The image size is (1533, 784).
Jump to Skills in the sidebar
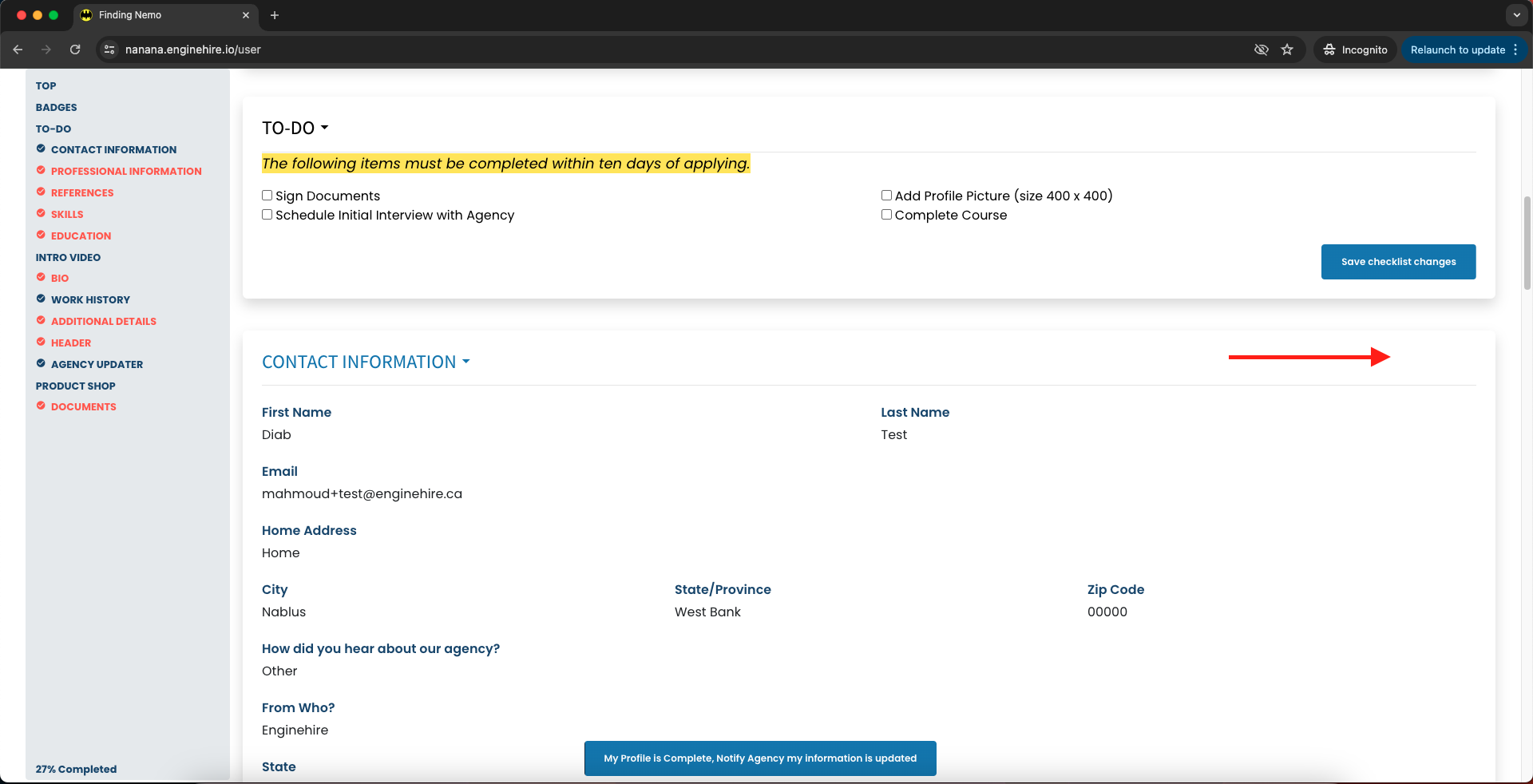(x=67, y=214)
